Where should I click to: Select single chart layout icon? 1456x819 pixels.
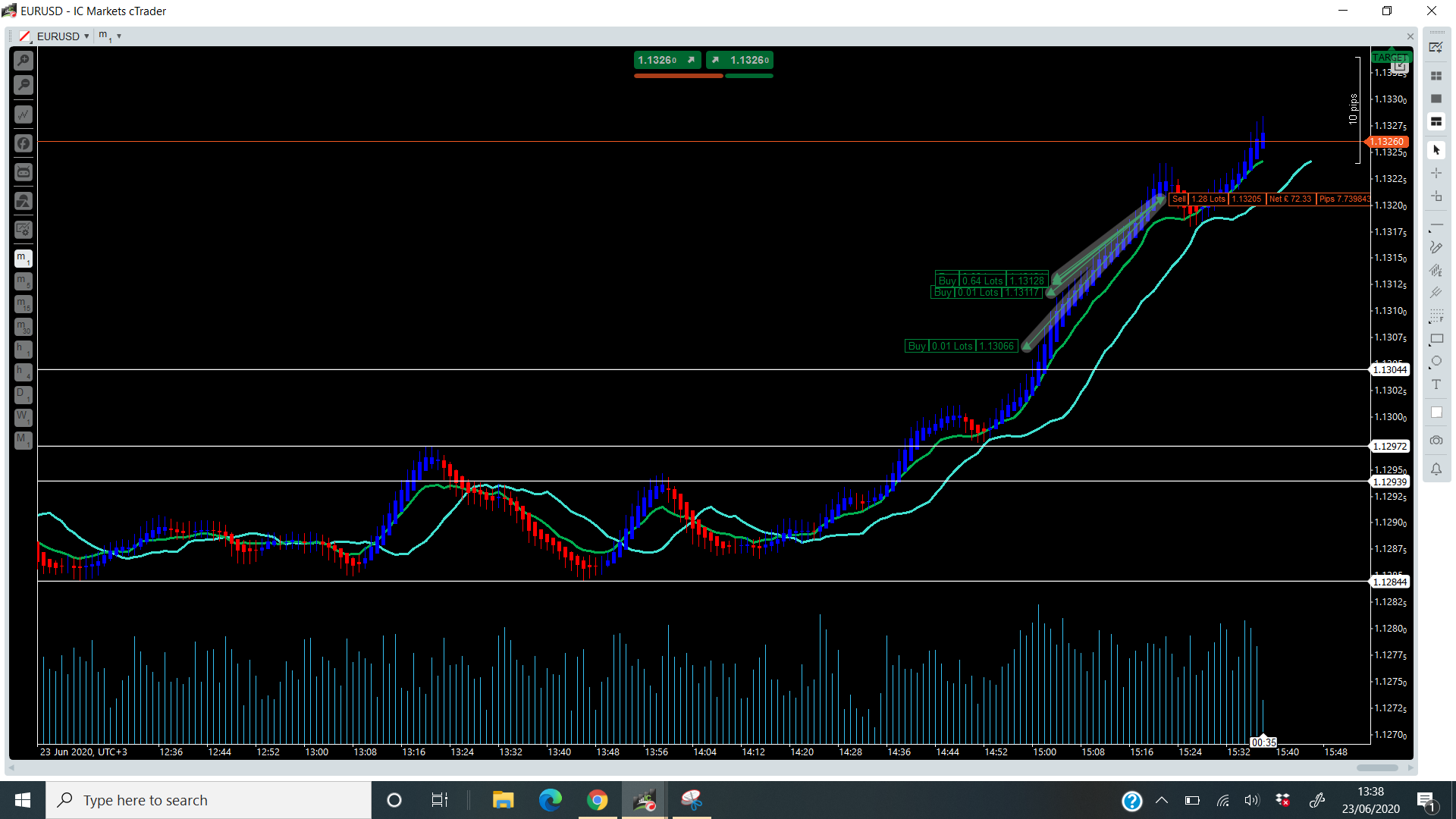[1436, 99]
